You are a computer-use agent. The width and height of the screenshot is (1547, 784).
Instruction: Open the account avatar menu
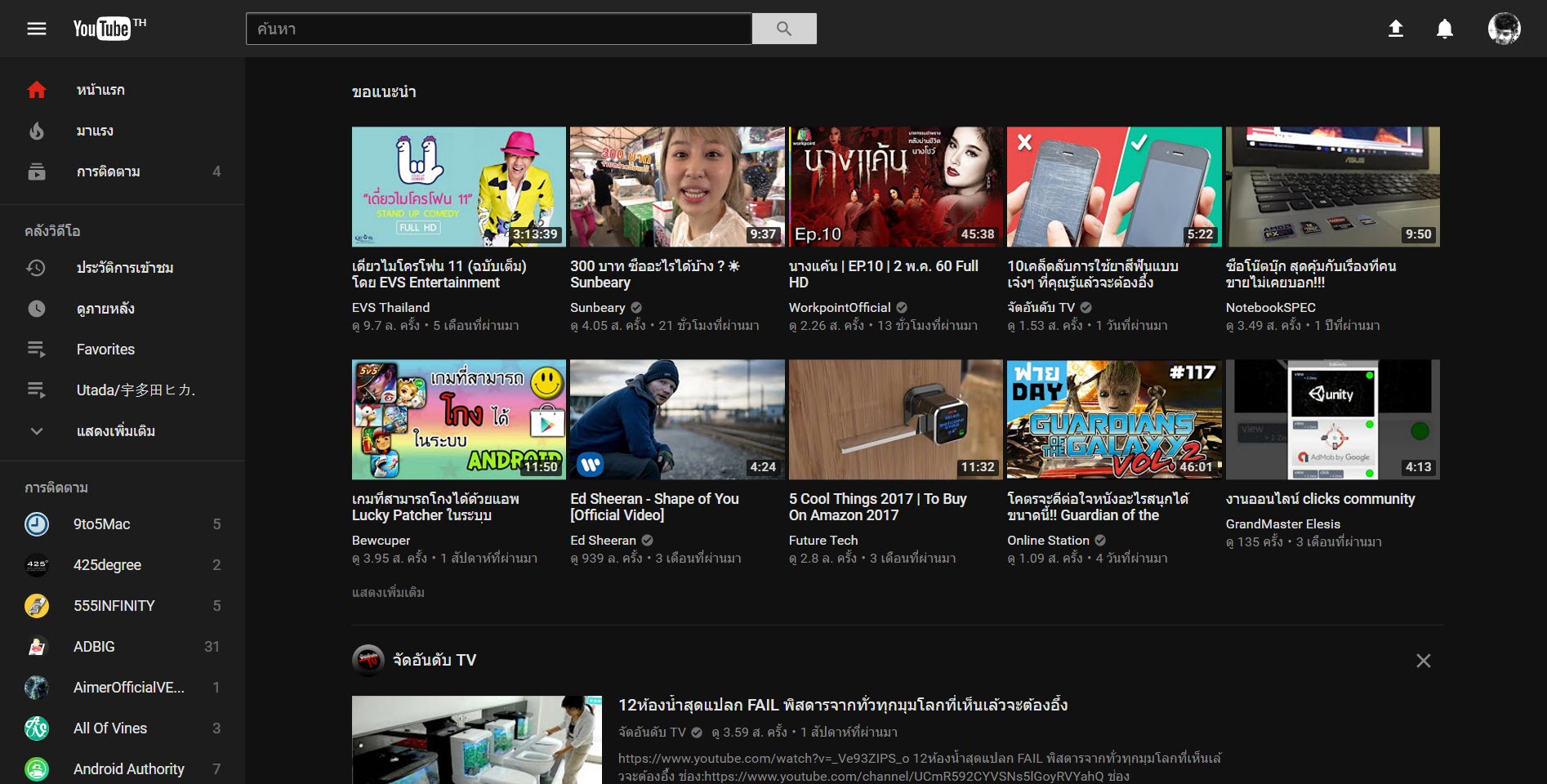(1503, 29)
